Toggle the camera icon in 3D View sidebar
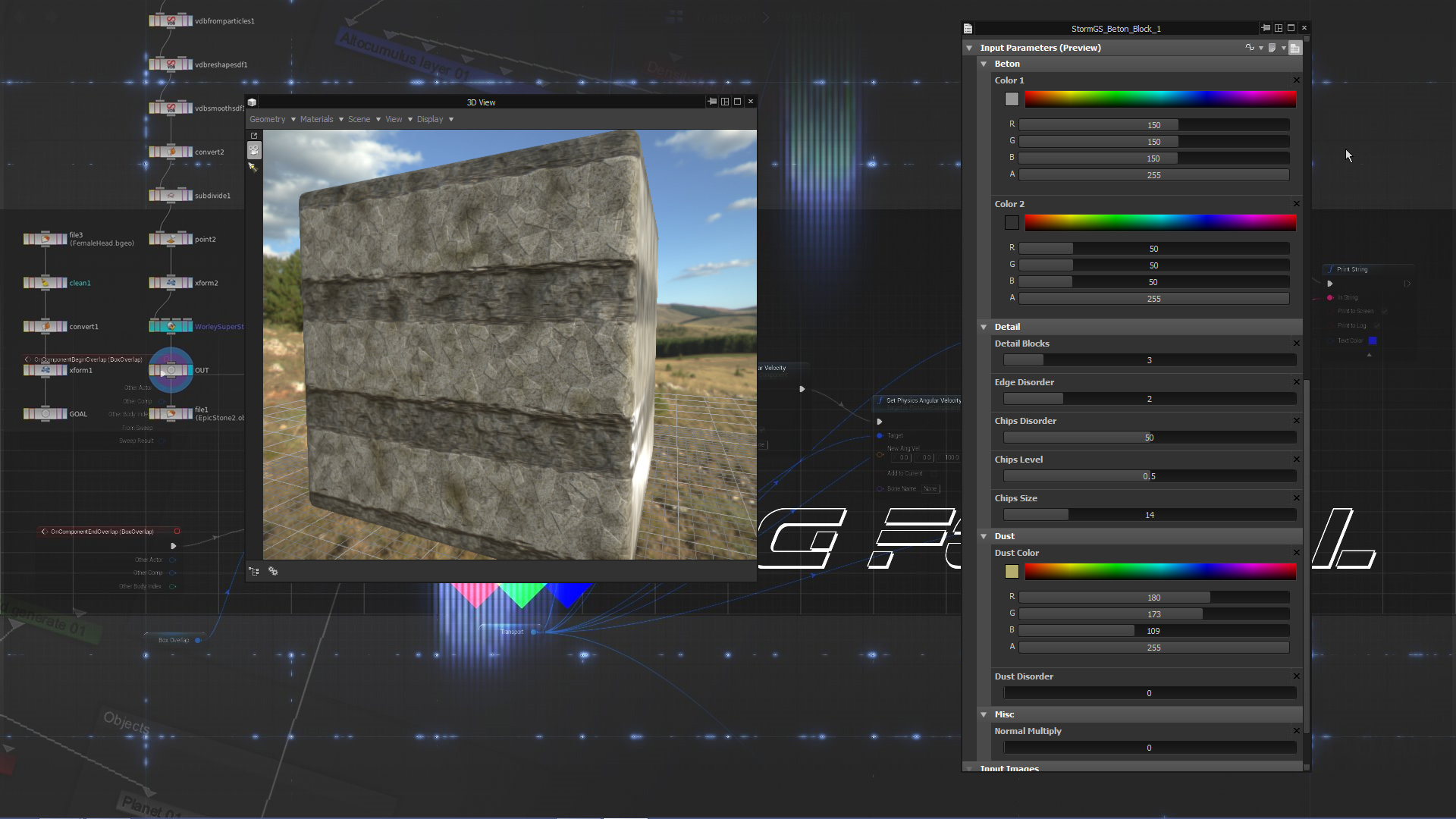1456x819 pixels. (x=254, y=150)
